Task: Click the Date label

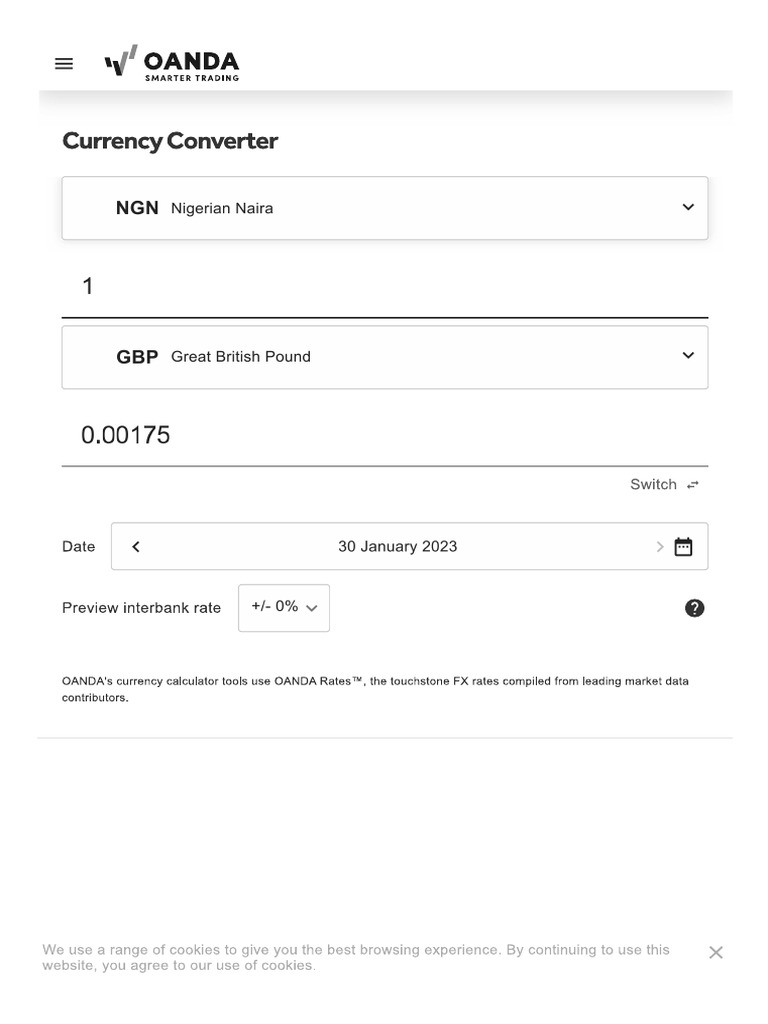Action: [x=79, y=547]
